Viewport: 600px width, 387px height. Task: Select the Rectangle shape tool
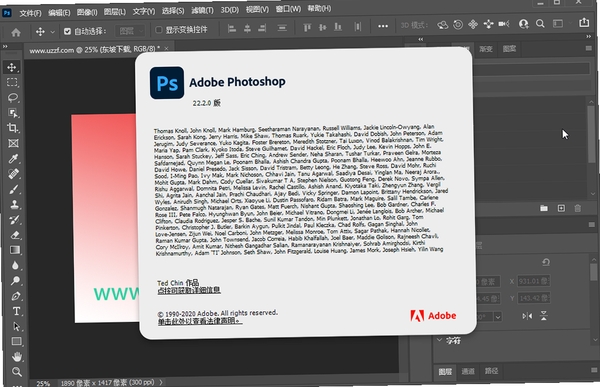[x=16, y=341]
